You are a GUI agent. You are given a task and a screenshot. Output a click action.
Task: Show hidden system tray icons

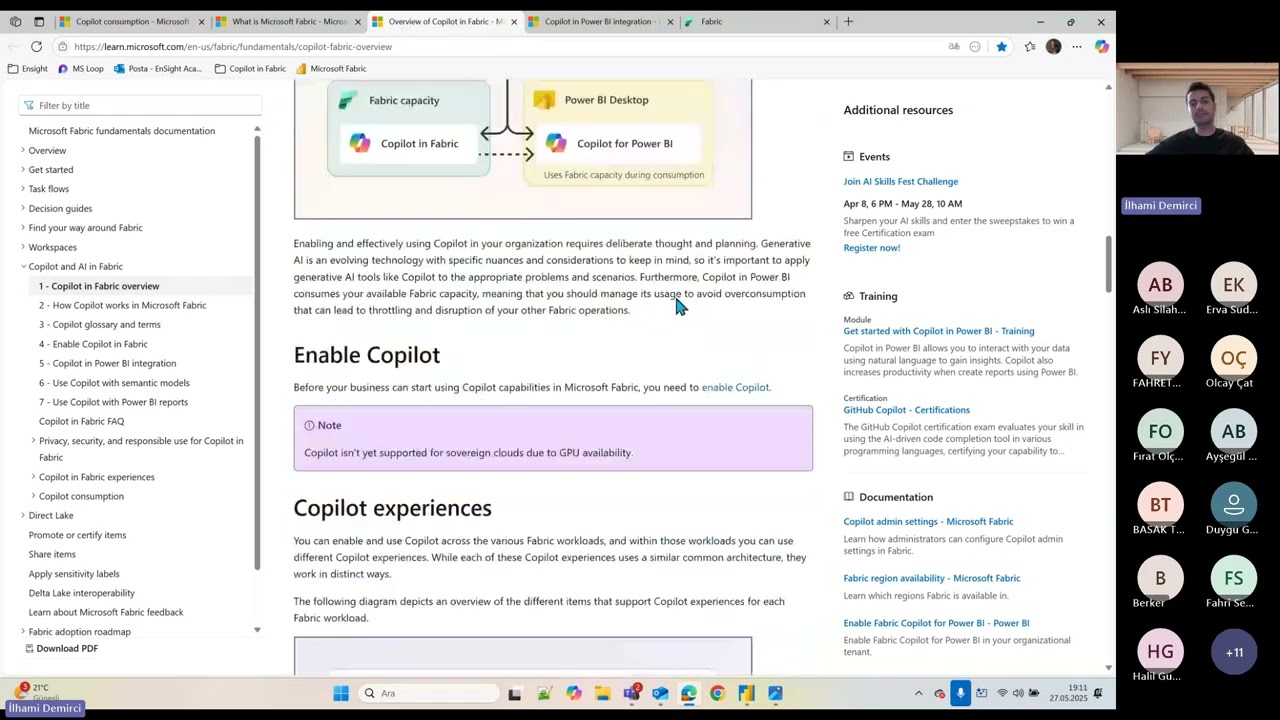pyautogui.click(x=918, y=693)
